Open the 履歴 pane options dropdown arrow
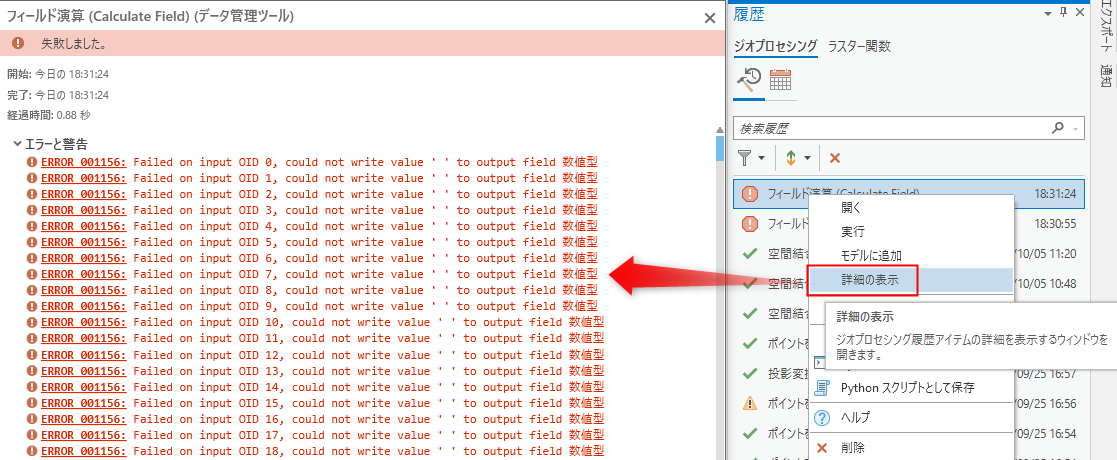Screen dimensions: 1117x460 [x=1047, y=14]
